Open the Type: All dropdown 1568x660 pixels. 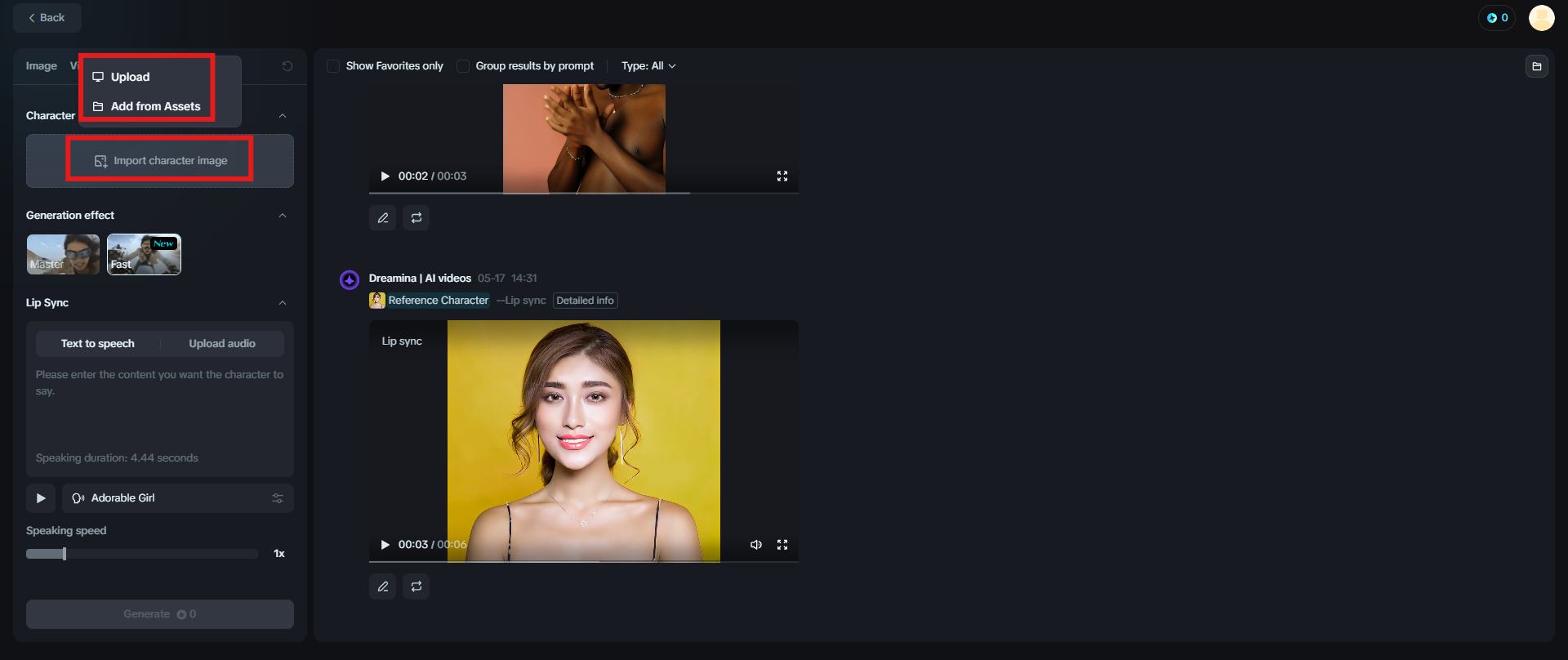[648, 66]
